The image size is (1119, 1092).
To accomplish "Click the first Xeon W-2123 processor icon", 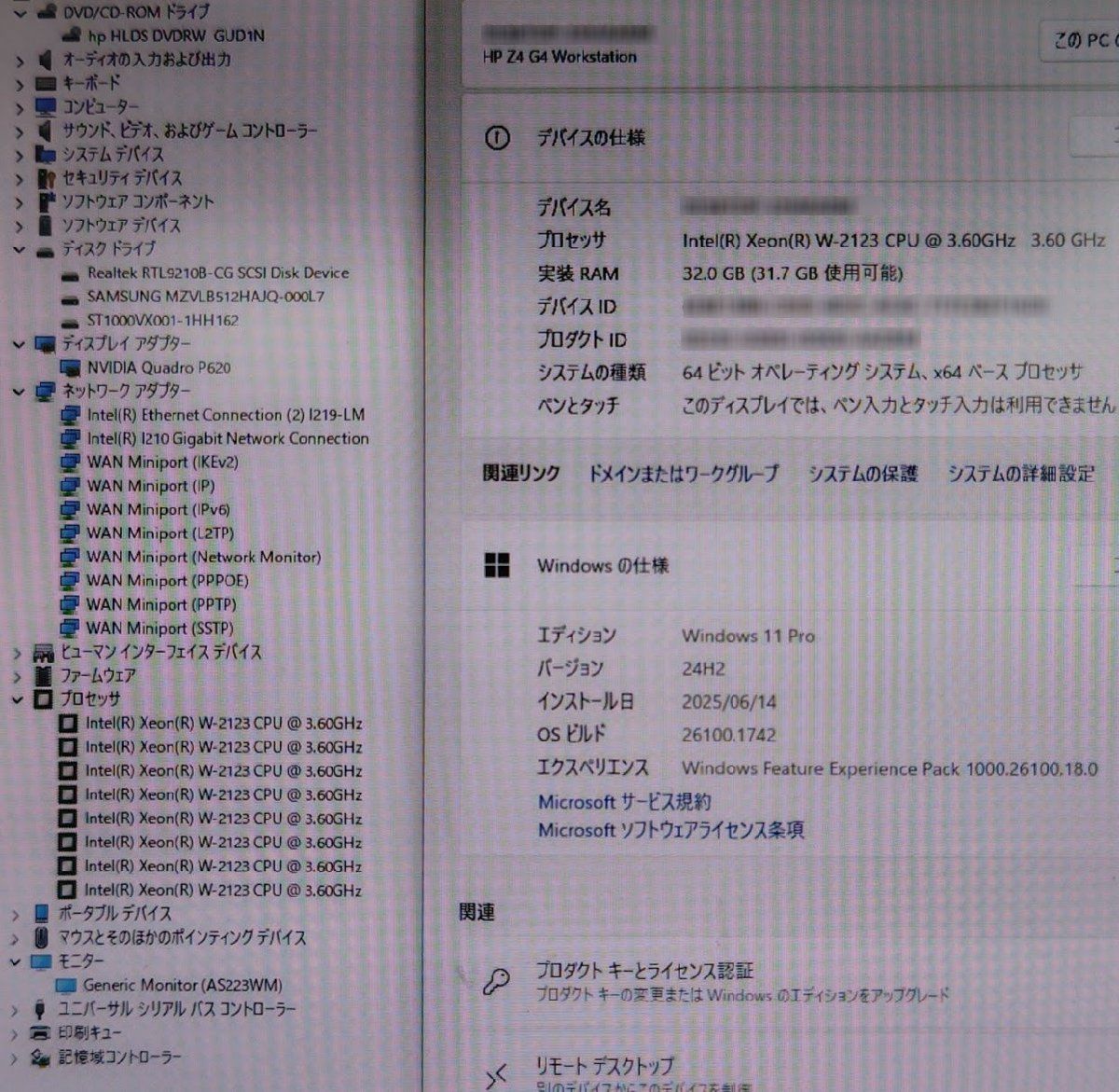I will tap(65, 723).
